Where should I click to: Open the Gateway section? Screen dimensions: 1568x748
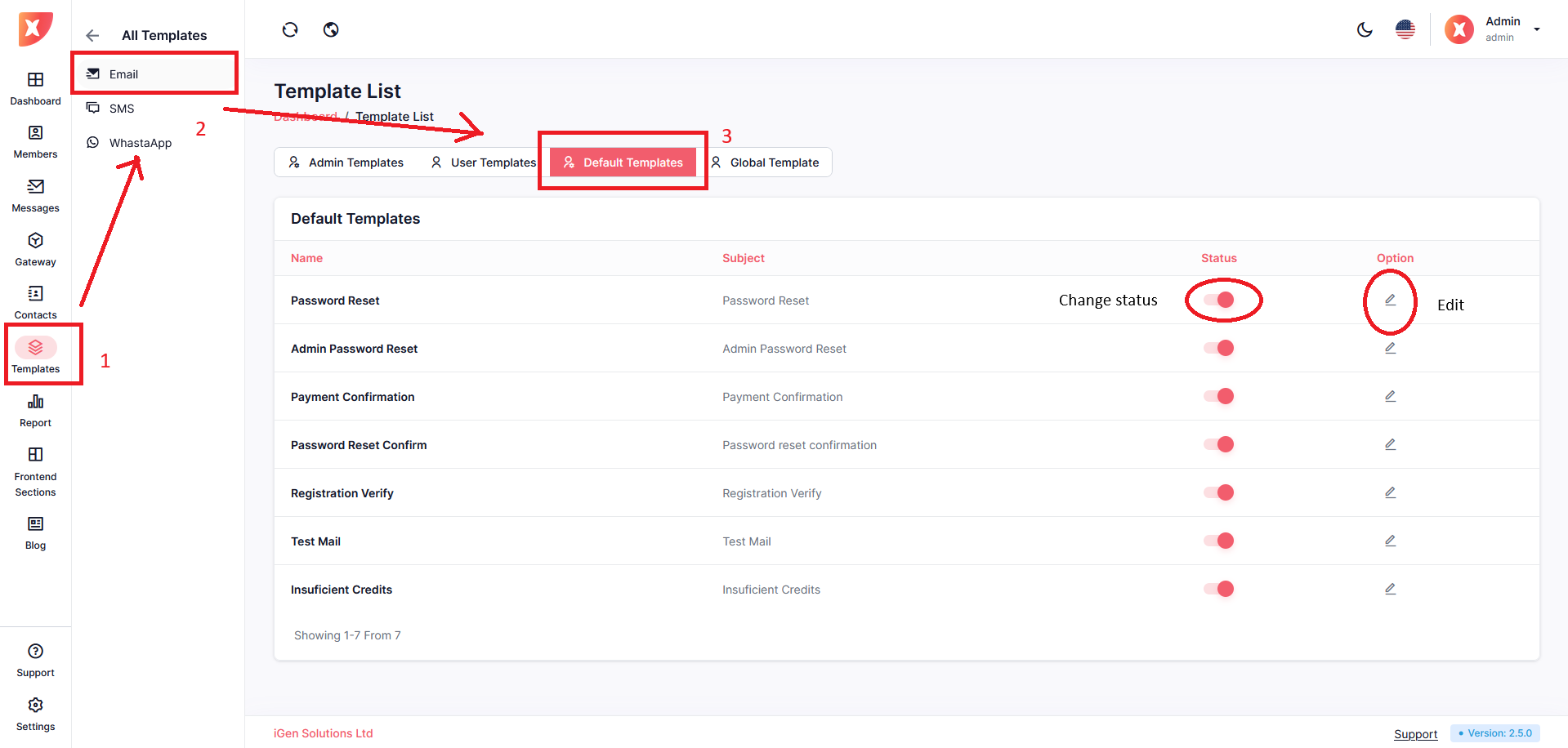pyautogui.click(x=35, y=249)
